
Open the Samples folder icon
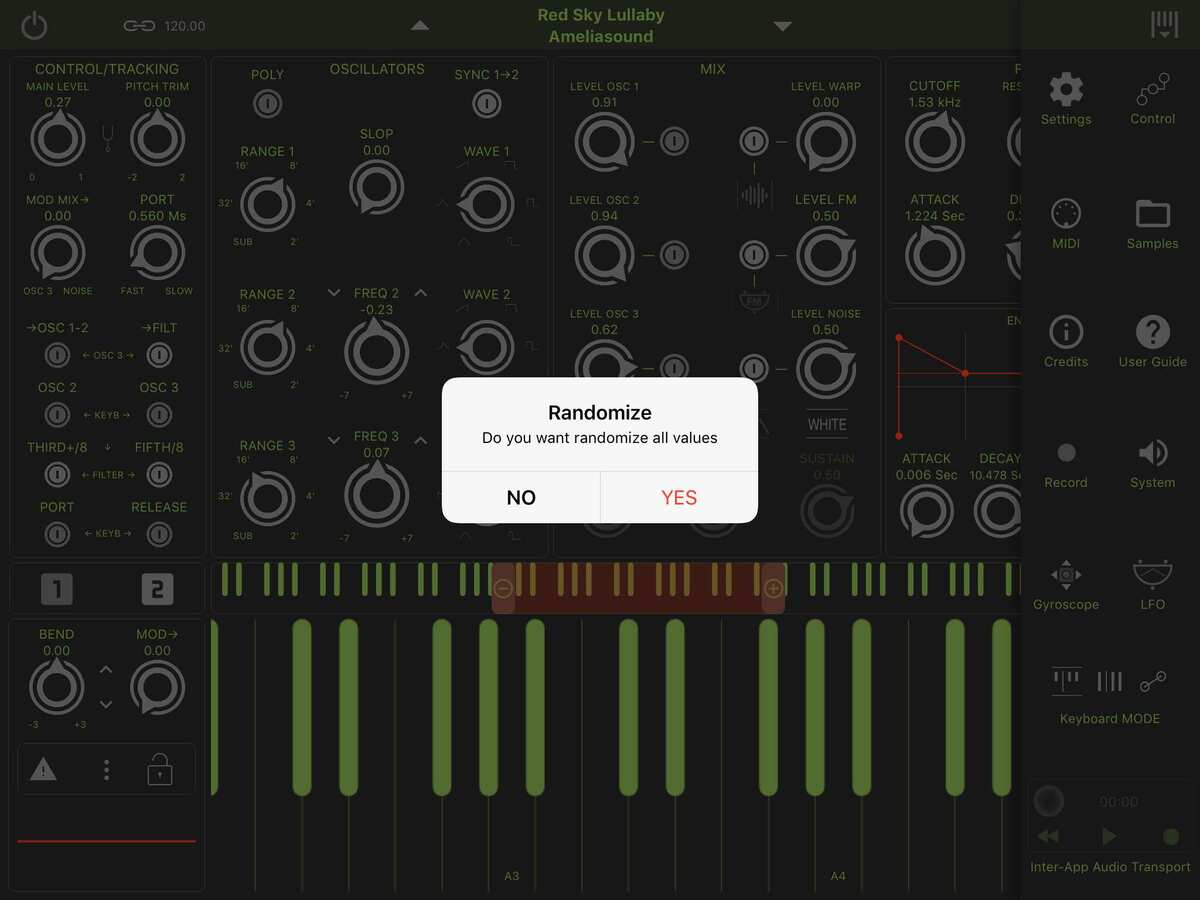[1153, 214]
